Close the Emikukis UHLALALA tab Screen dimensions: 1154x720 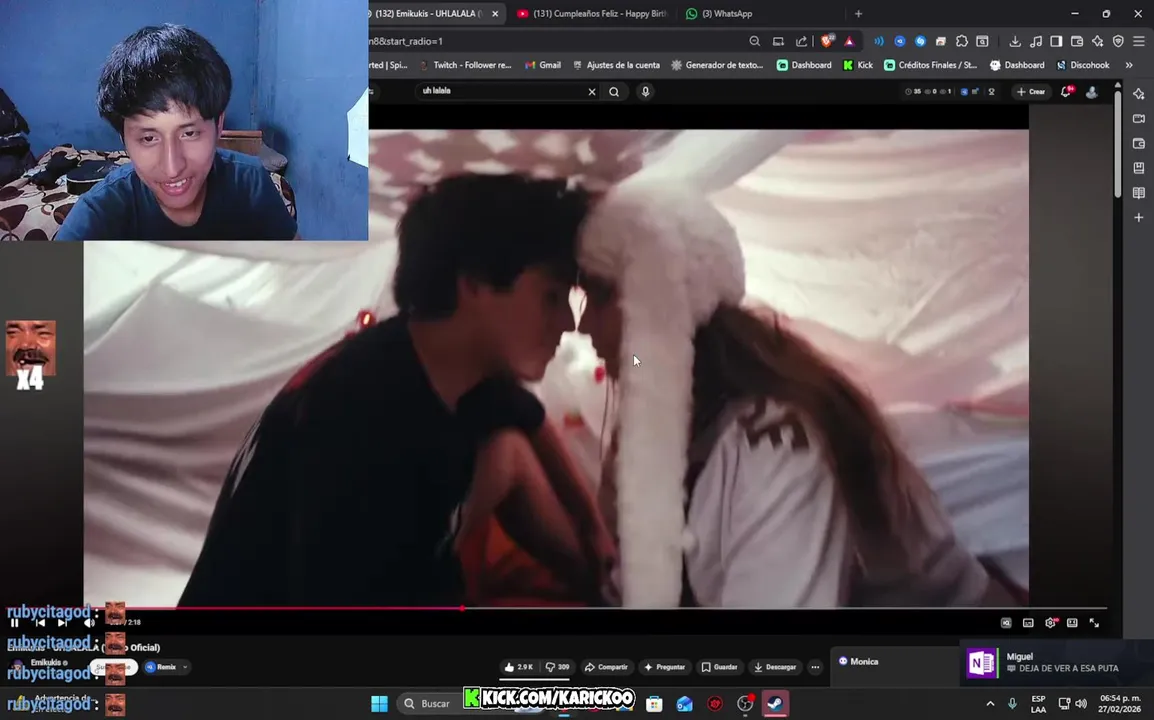coord(495,13)
